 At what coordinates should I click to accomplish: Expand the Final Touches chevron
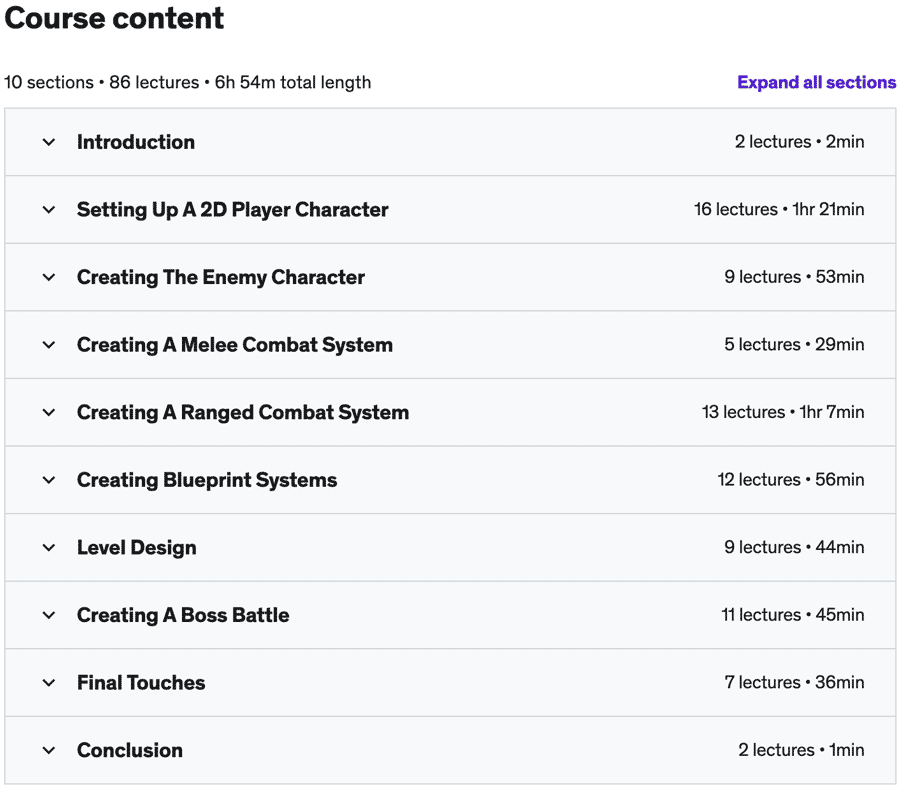point(49,683)
